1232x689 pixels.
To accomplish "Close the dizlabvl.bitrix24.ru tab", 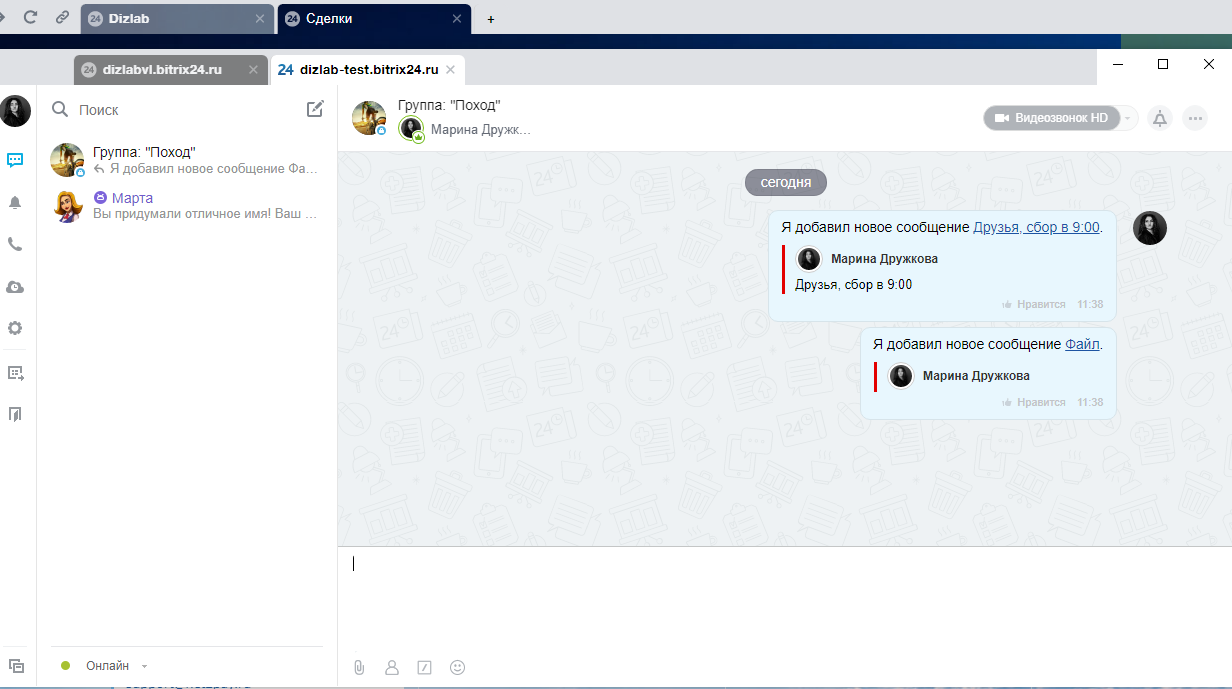I will point(252,70).
